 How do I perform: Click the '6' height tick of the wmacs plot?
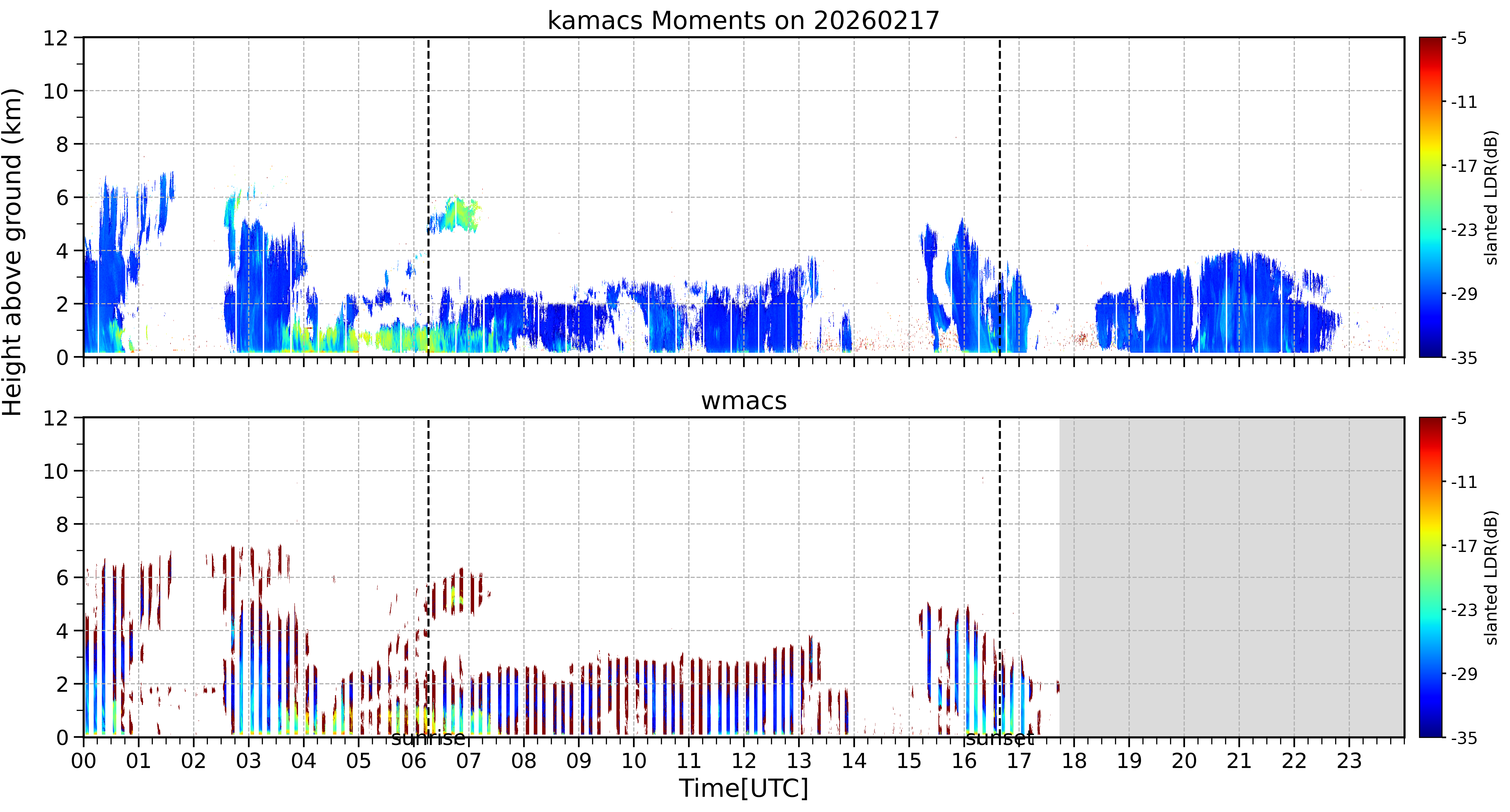pos(62,578)
